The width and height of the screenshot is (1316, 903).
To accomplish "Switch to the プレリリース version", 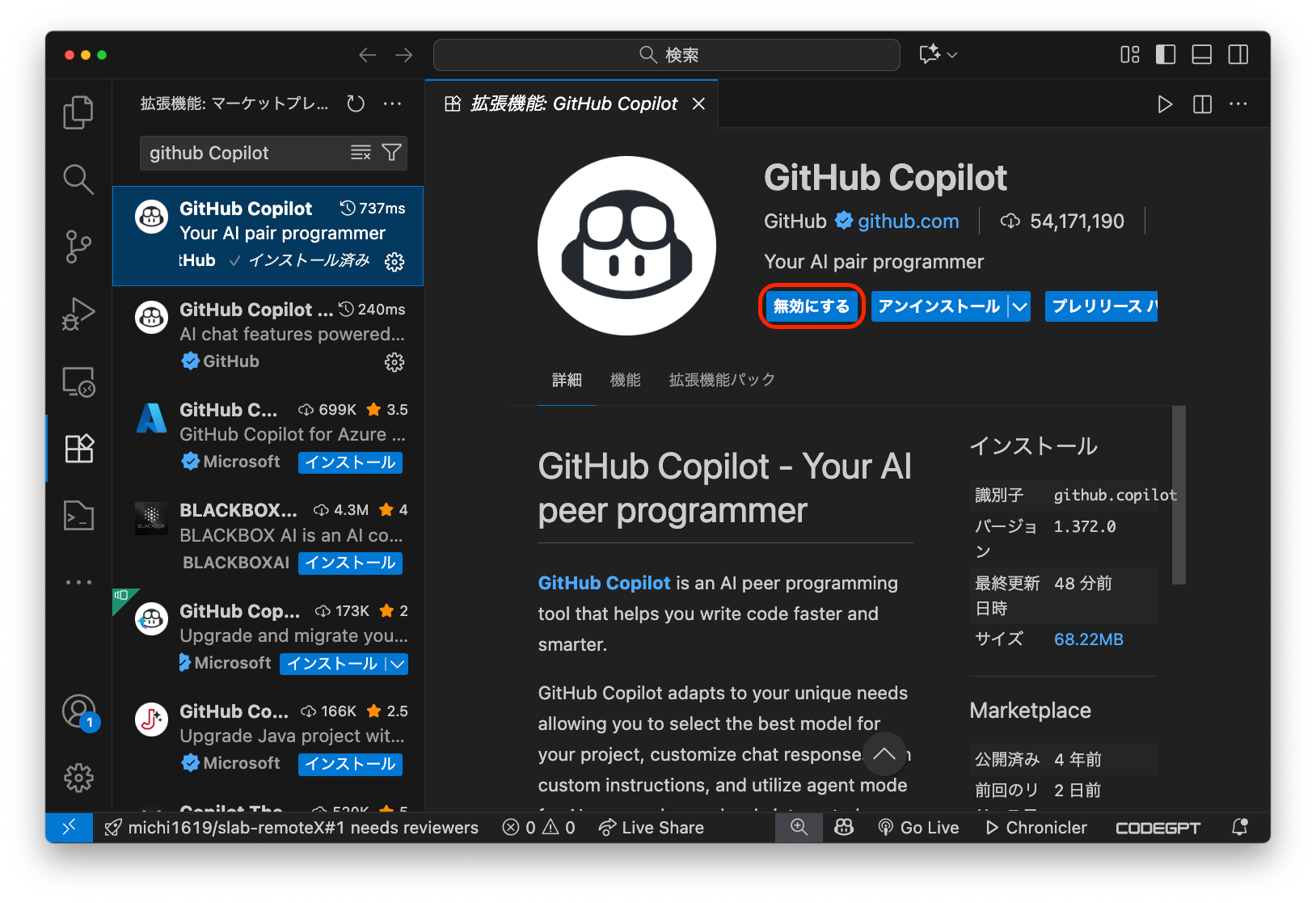I will [1102, 306].
